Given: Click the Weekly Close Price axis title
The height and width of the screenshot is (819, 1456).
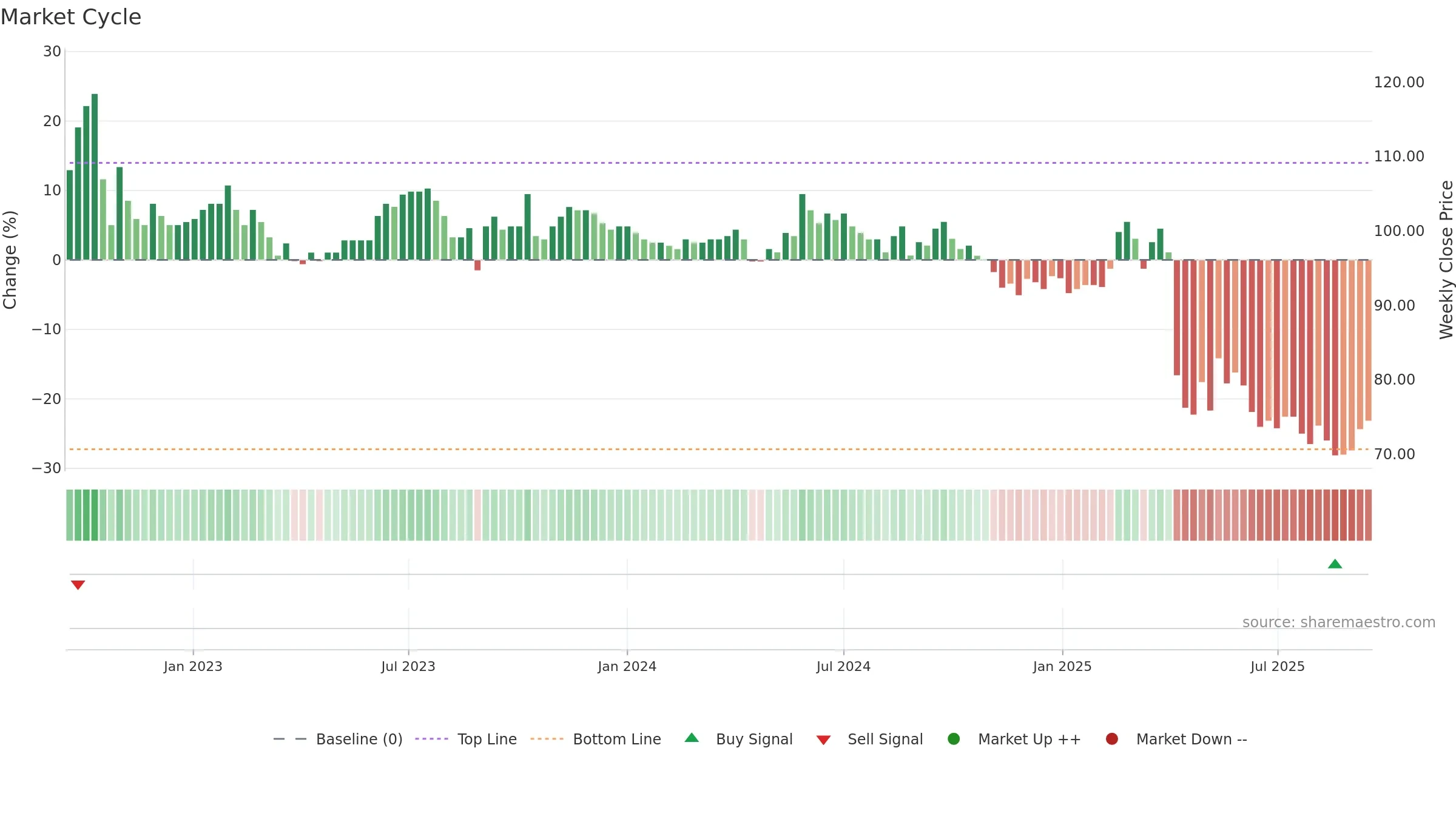Looking at the screenshot, I should tap(1446, 260).
